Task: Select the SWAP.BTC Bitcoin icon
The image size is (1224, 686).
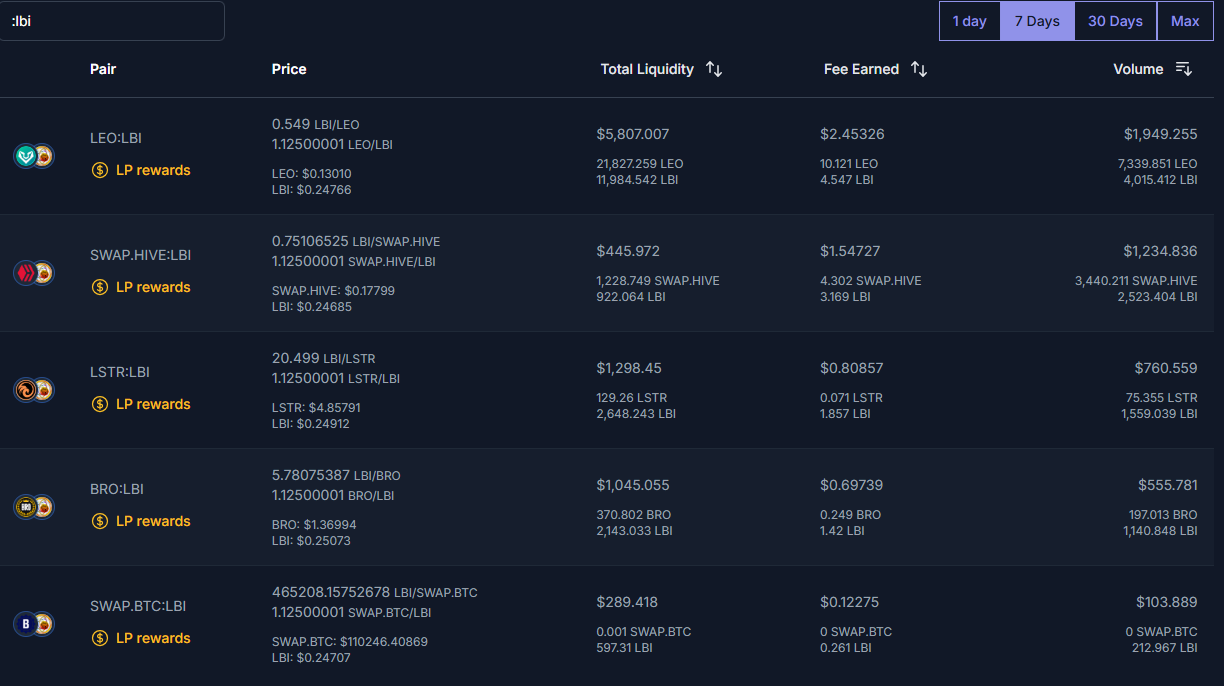Action: coord(26,623)
